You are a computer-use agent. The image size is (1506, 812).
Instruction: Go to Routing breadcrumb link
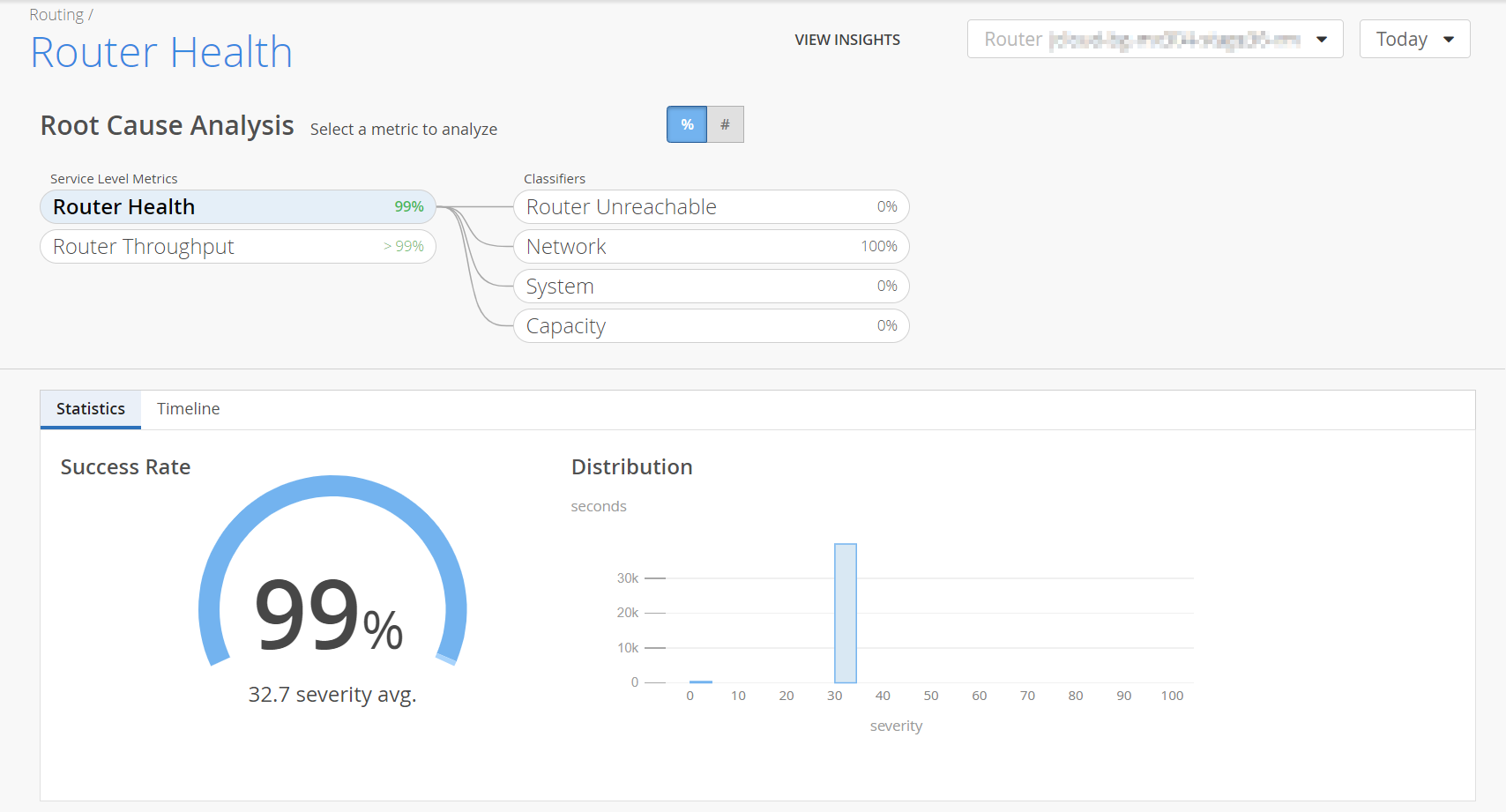click(56, 15)
